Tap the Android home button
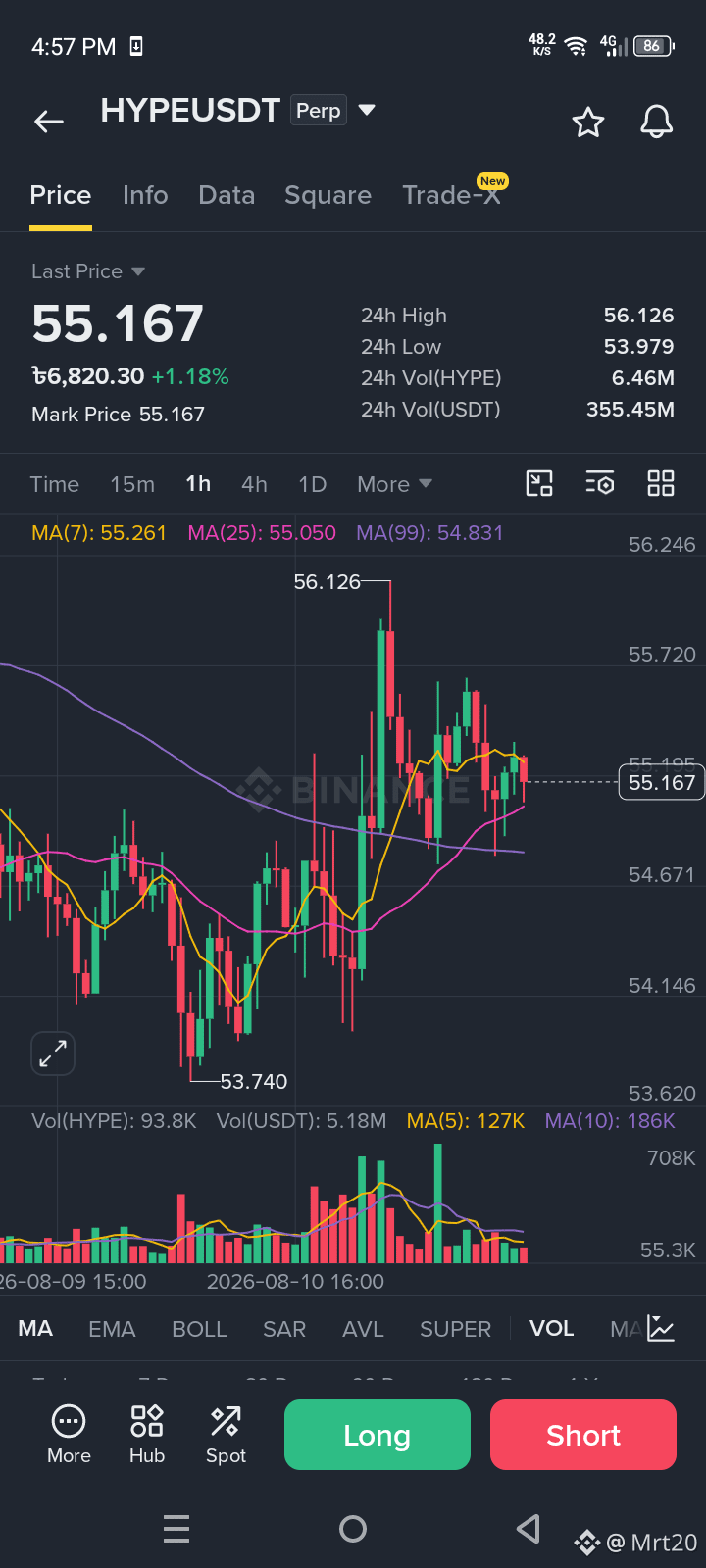This screenshot has height=1568, width=706. click(353, 1529)
